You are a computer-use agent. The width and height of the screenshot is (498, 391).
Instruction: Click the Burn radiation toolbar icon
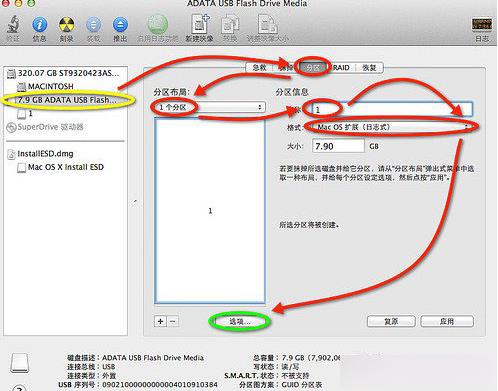[66, 25]
